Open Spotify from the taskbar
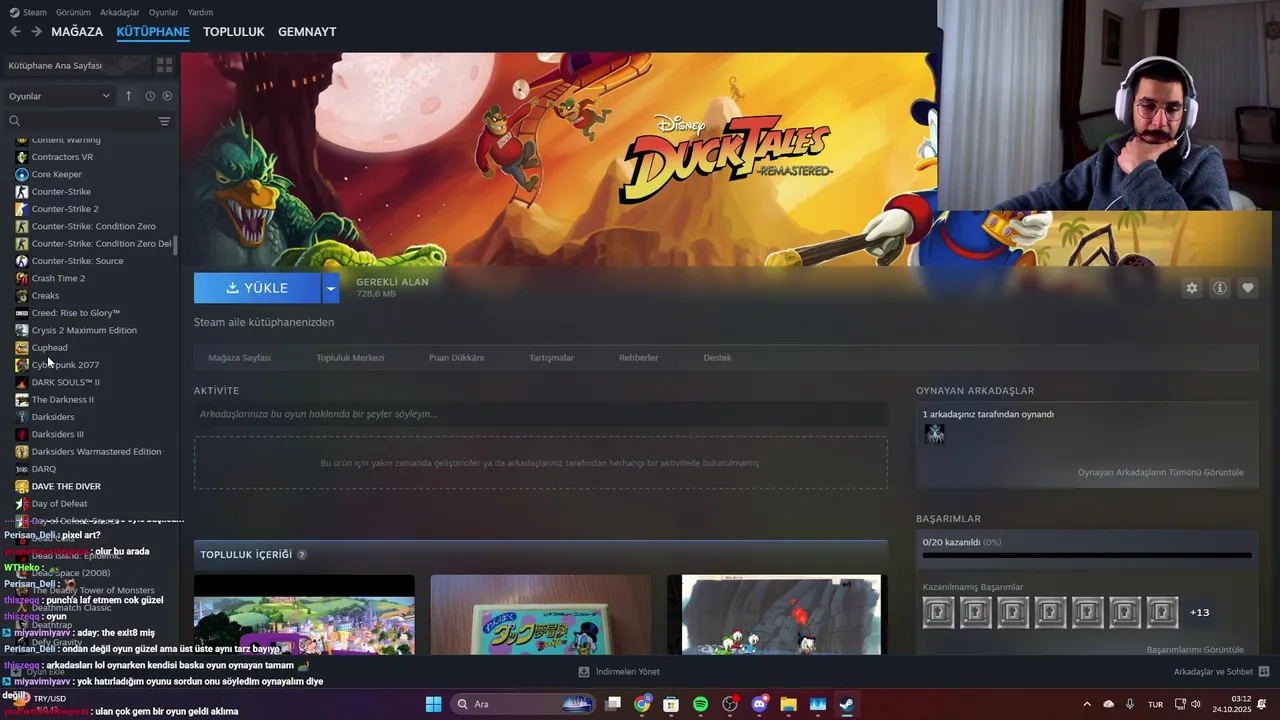 pyautogui.click(x=700, y=704)
